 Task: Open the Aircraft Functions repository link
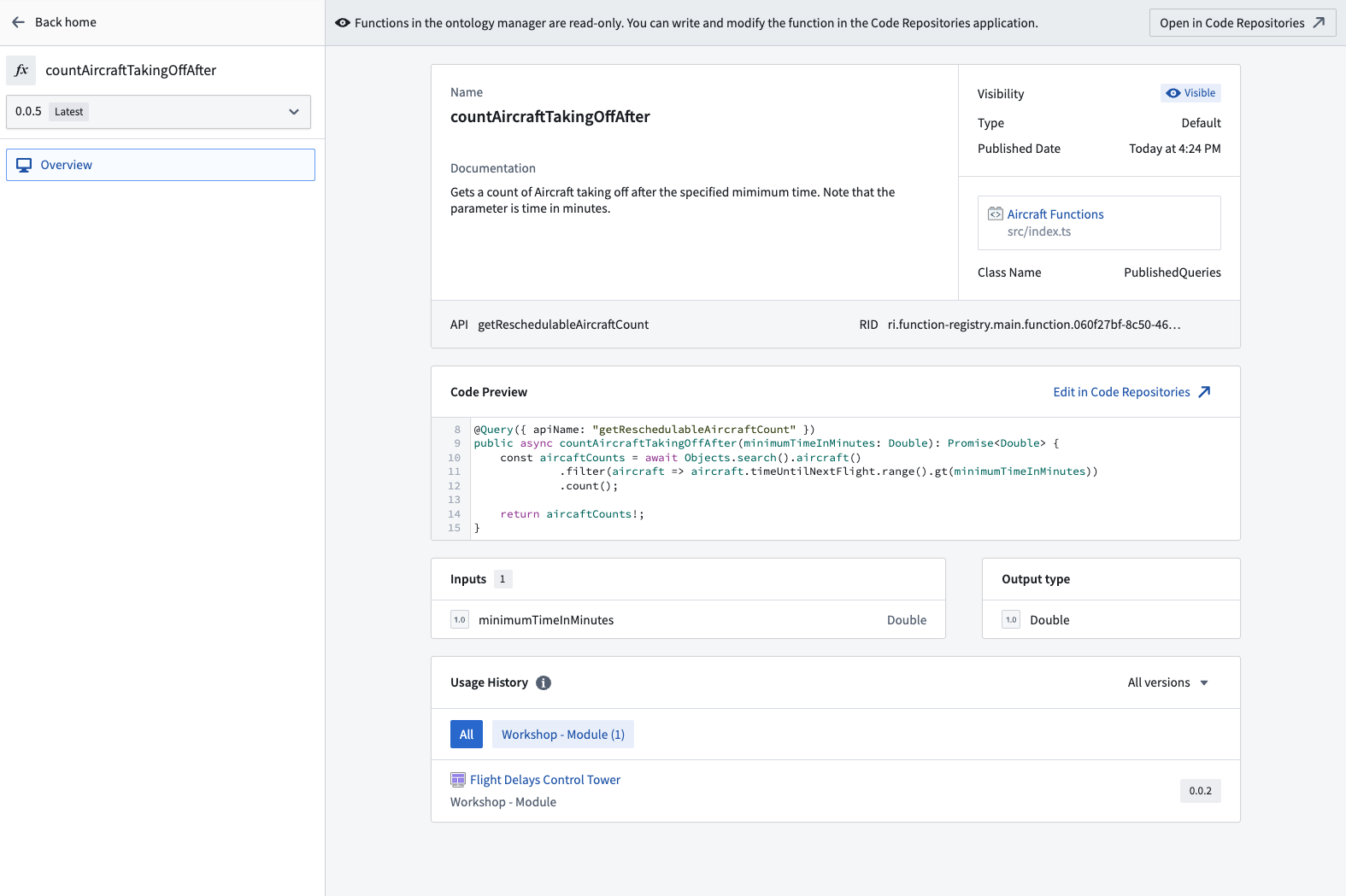[1055, 214]
